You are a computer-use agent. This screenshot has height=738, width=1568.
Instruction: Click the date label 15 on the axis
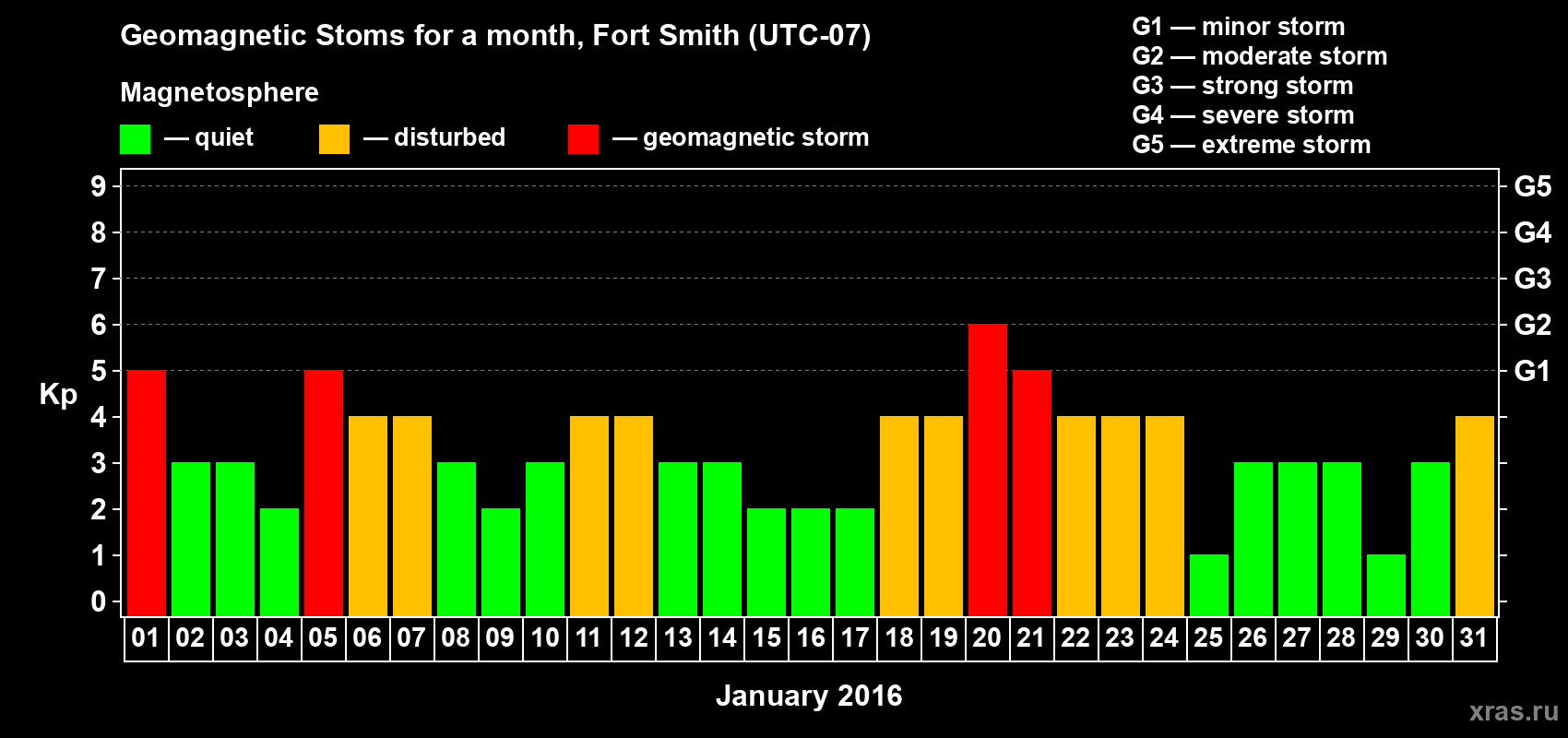pos(766,637)
